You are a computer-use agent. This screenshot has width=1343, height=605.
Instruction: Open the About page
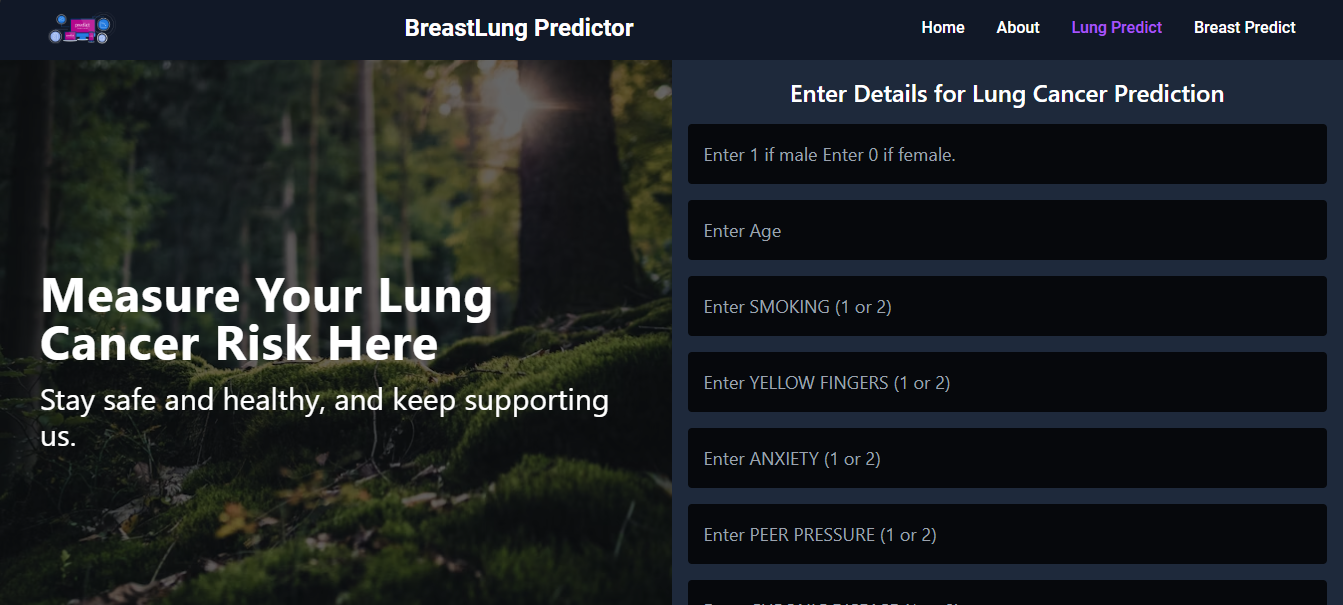(1017, 28)
